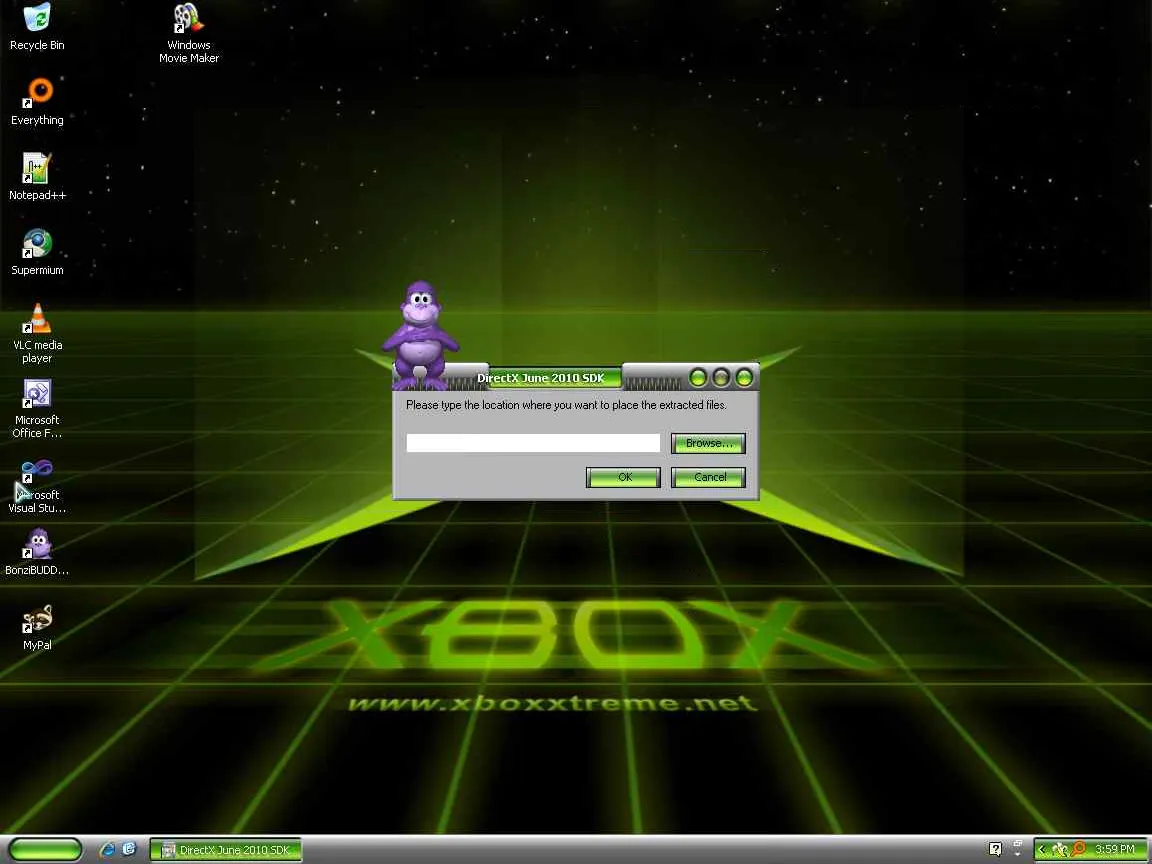Open the green Start button
The width and height of the screenshot is (1152, 864).
[44, 849]
